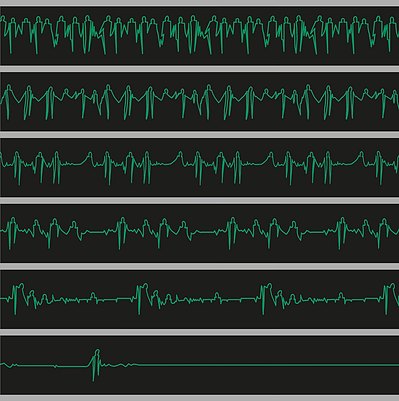Click the lone spike in the bottom strip
The image size is (399, 401).
96,365
